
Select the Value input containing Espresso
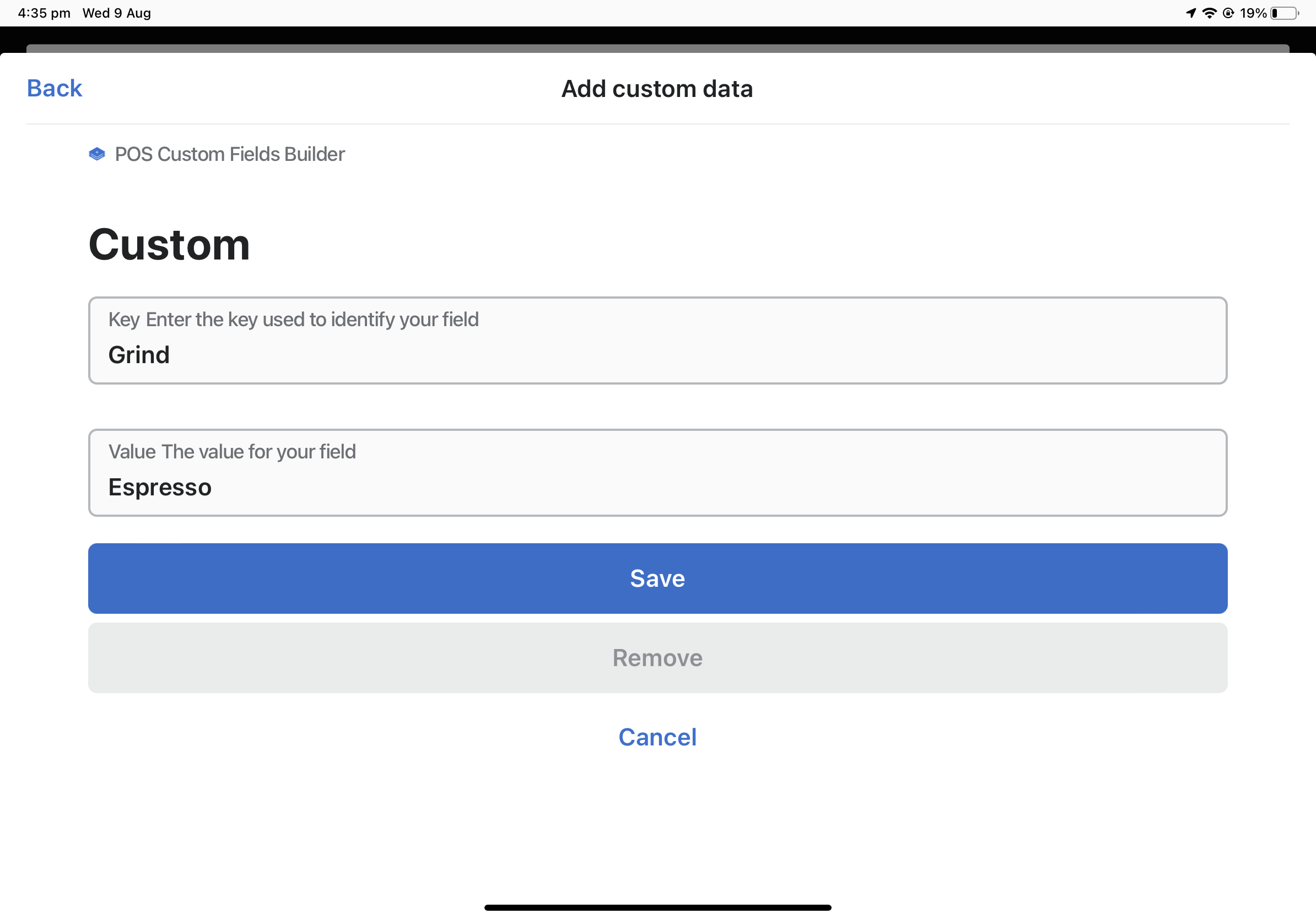coord(657,473)
